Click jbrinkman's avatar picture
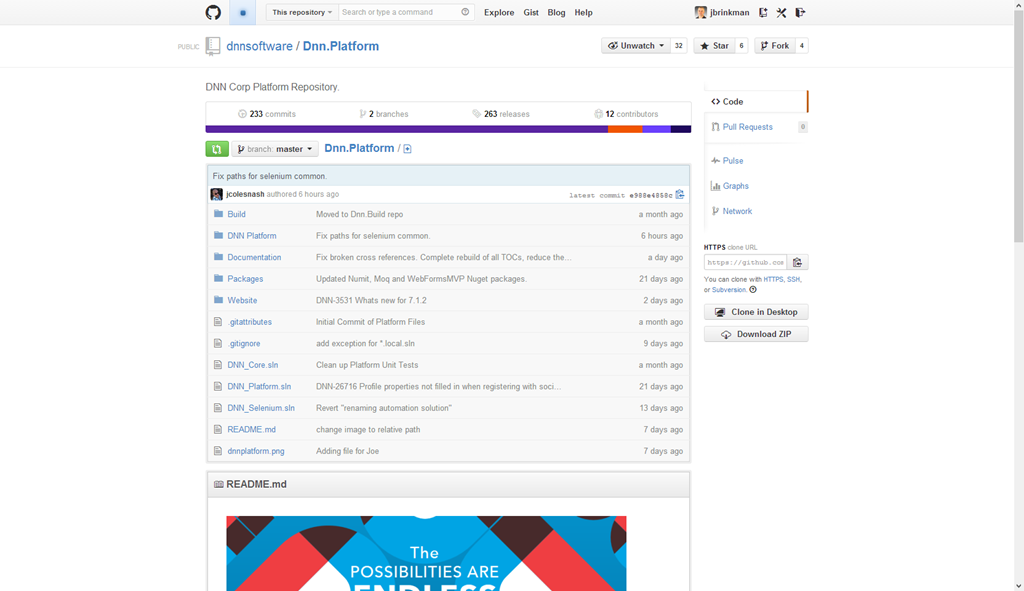1024x591 pixels. coord(700,12)
